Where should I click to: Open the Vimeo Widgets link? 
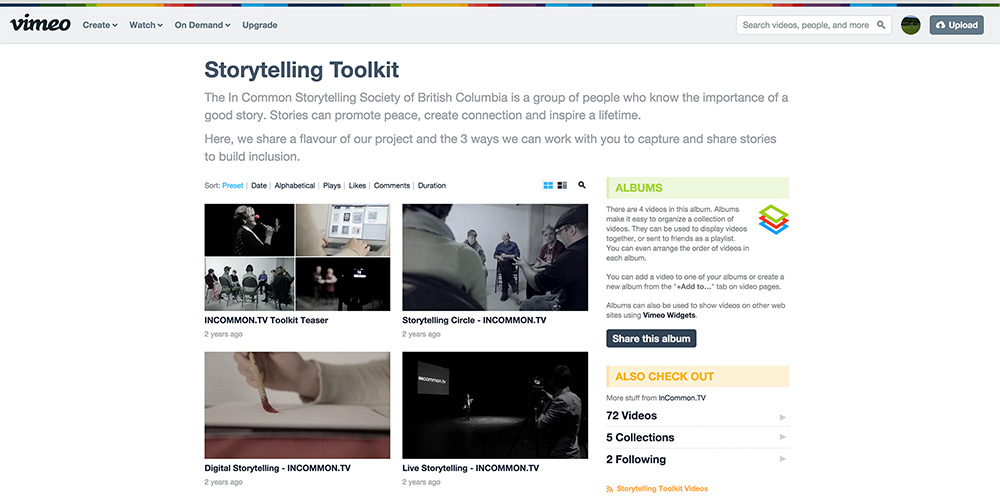pyautogui.click(x=669, y=315)
